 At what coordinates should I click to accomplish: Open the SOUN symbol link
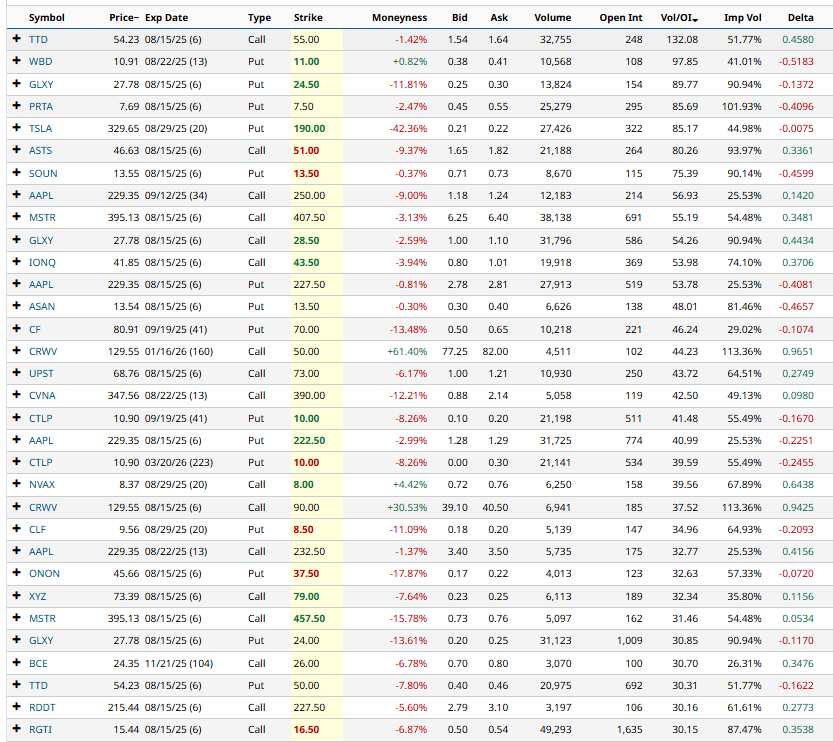click(x=43, y=173)
